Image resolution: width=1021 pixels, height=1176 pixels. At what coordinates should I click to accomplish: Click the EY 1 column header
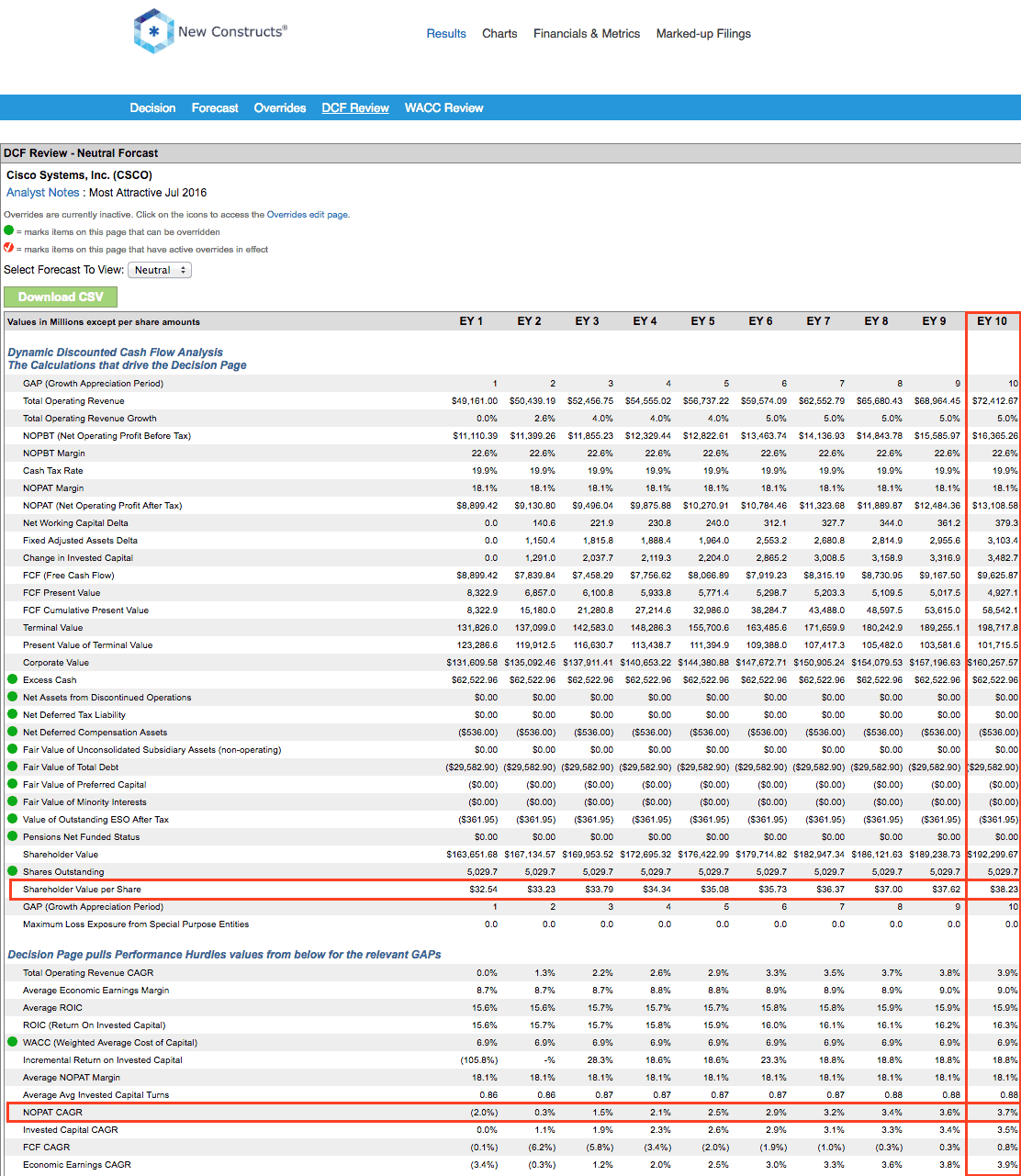pyautogui.click(x=471, y=321)
